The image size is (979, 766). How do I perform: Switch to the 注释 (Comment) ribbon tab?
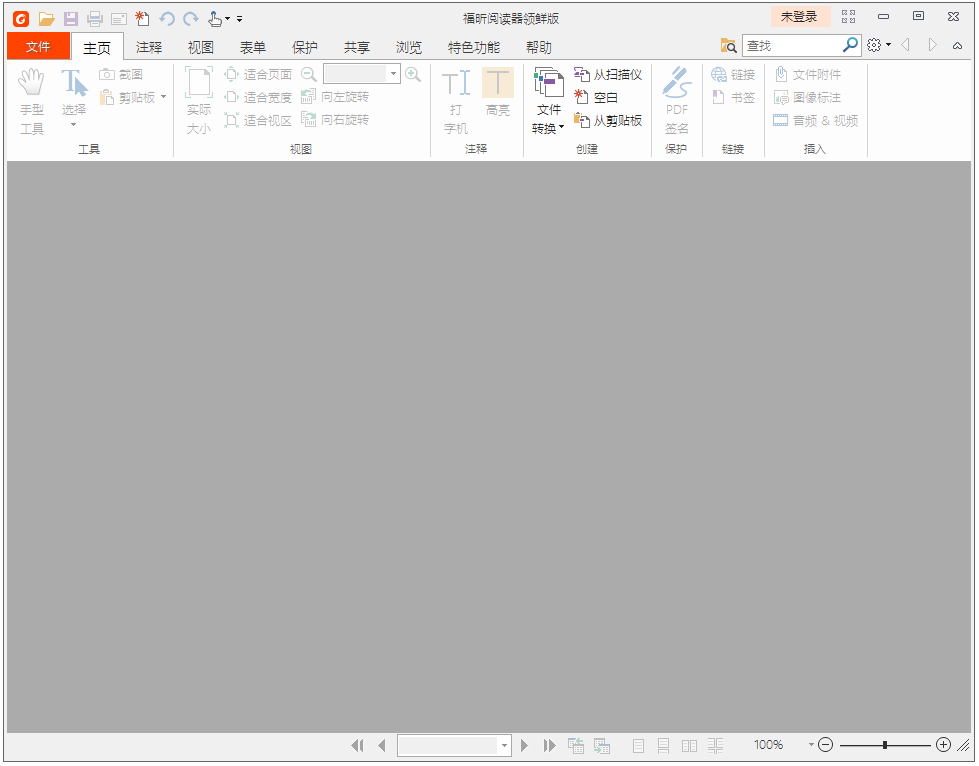(x=148, y=46)
